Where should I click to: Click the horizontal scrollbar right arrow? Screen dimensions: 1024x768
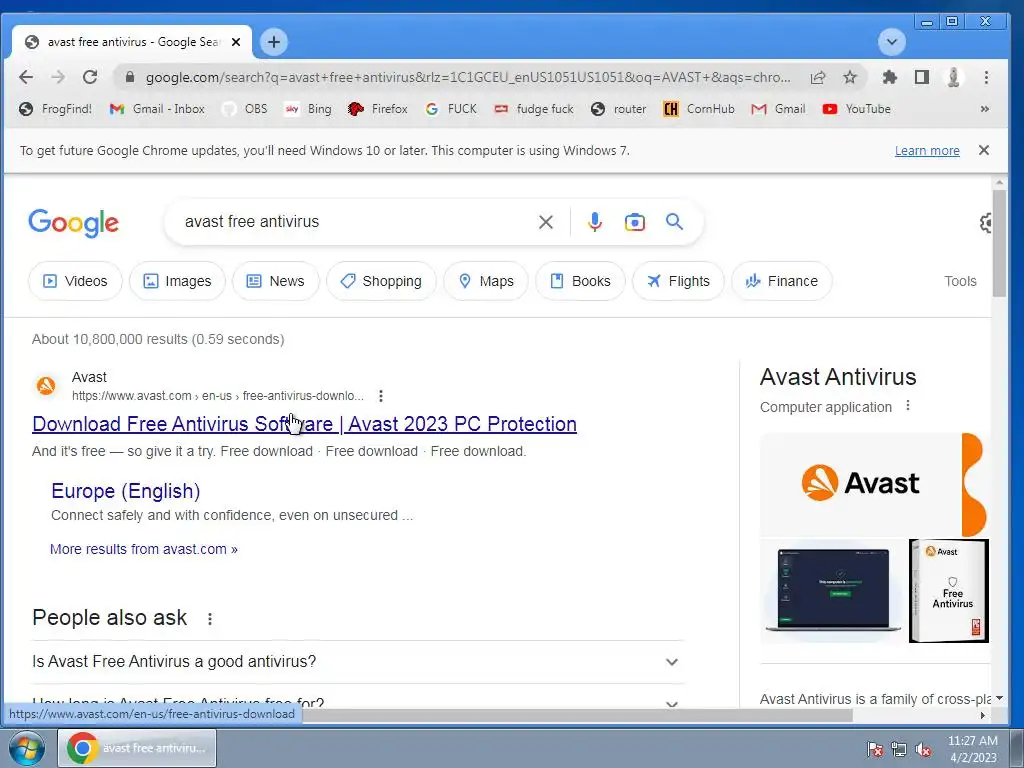982,716
